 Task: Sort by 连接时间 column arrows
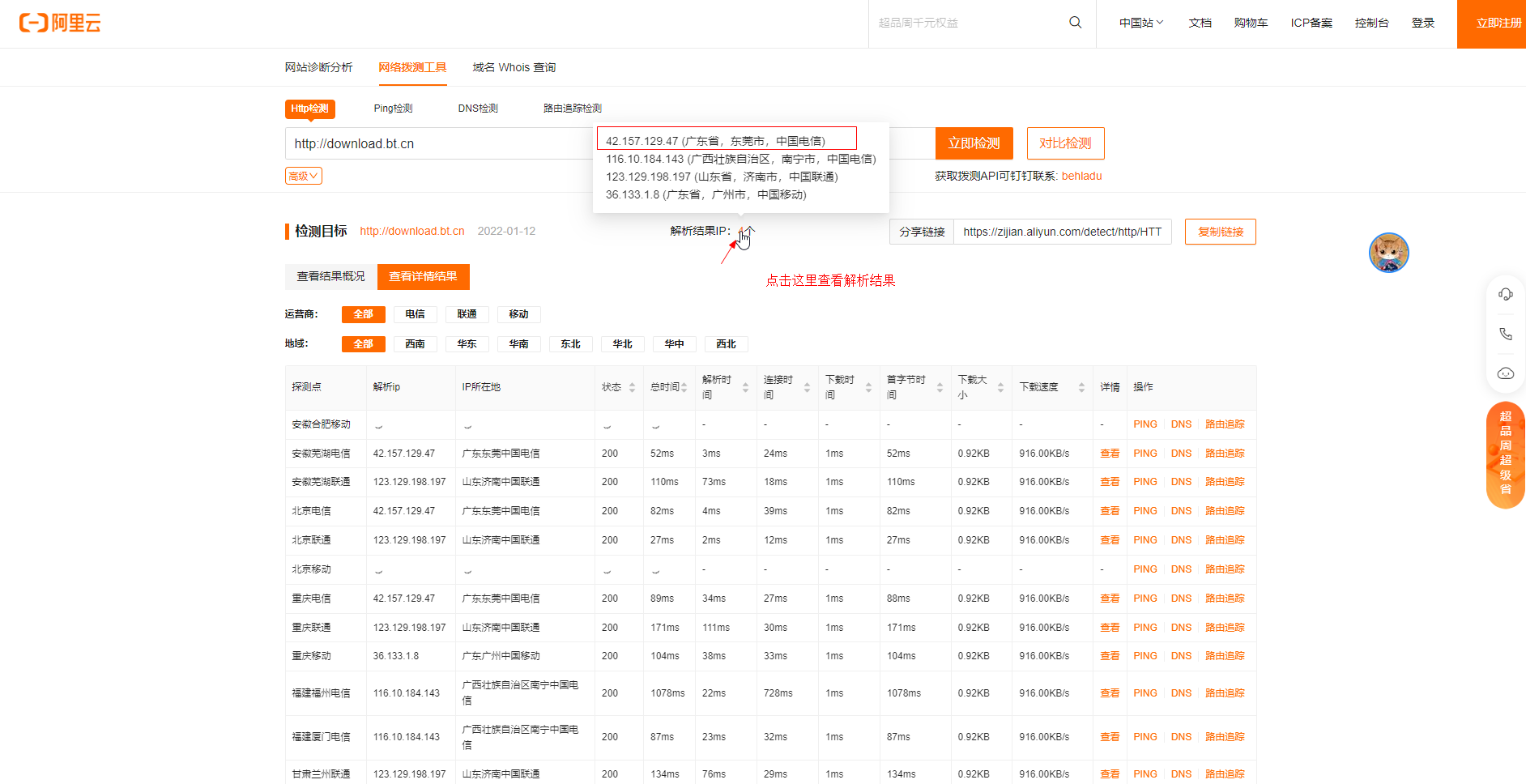point(807,387)
